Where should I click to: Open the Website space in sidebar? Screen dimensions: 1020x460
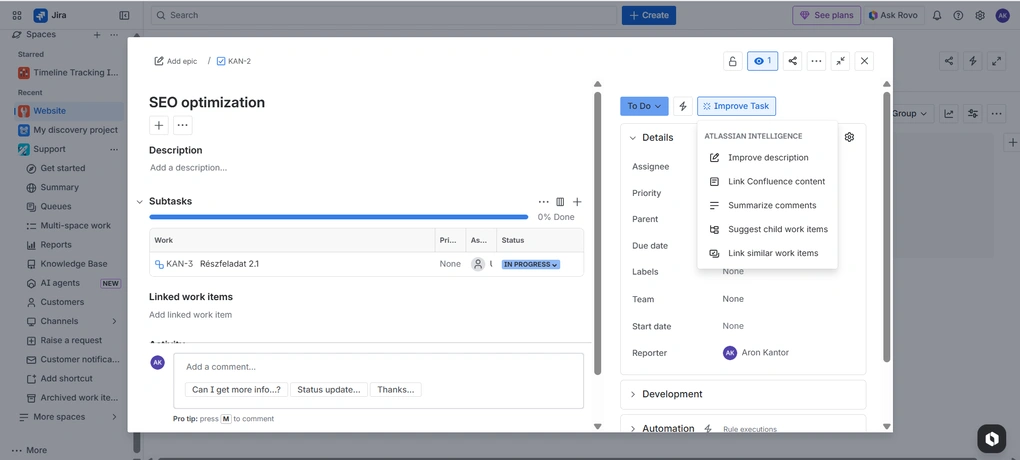[69, 111]
